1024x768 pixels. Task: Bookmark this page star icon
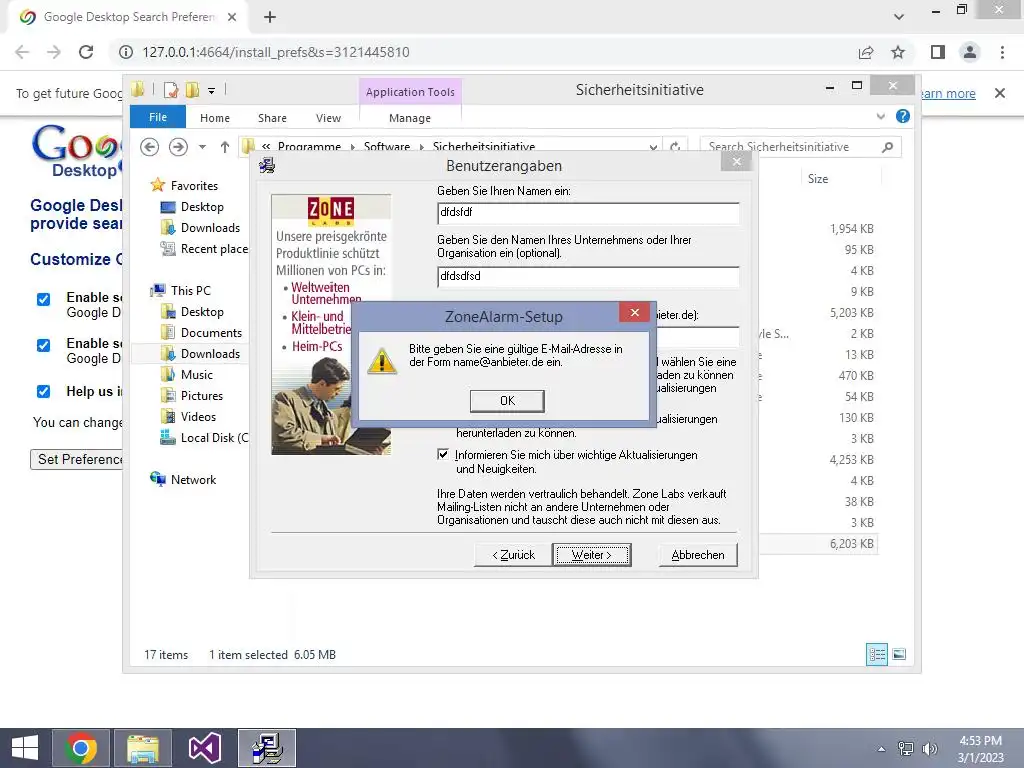898,52
